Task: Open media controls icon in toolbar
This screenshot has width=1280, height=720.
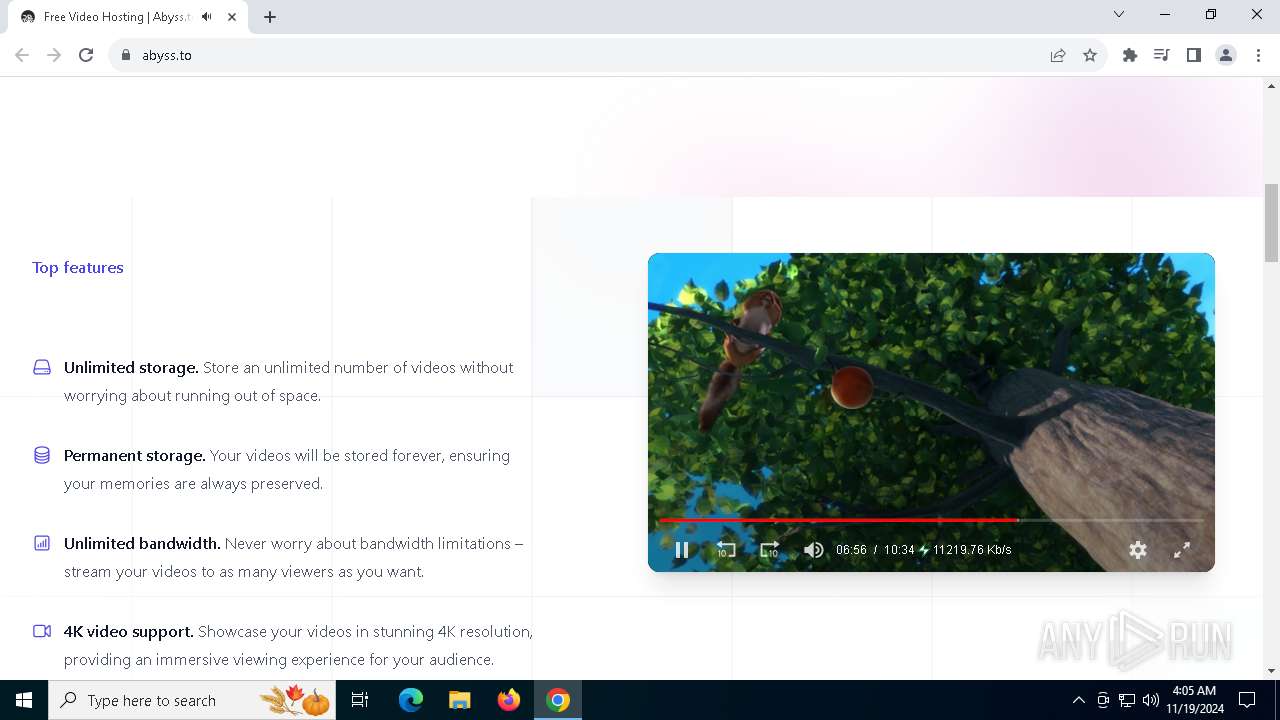Action: pyautogui.click(x=1162, y=55)
